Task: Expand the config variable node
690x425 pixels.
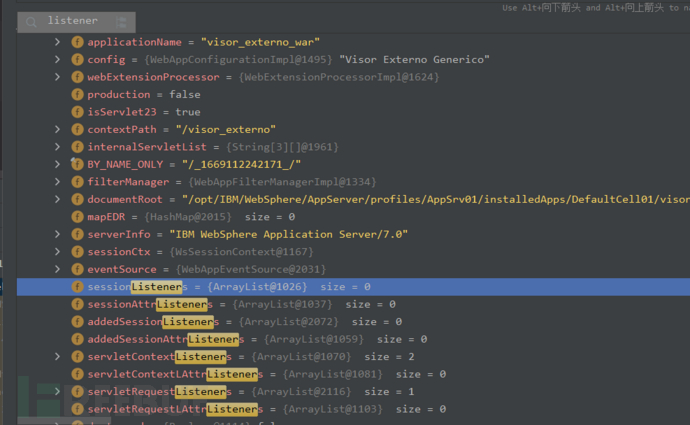Action: pyautogui.click(x=58, y=60)
